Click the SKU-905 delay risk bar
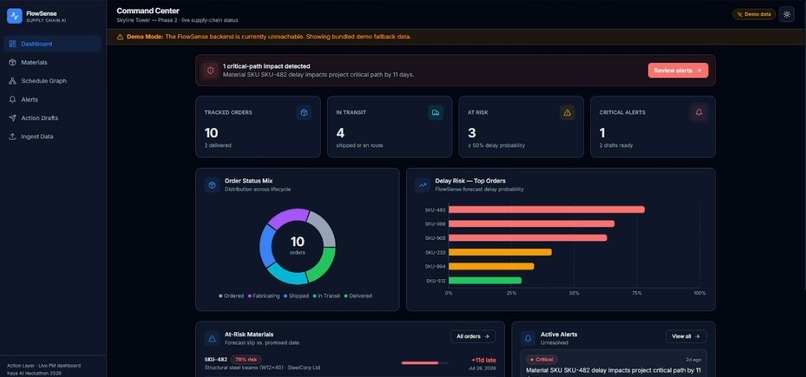The width and height of the screenshot is (806, 377). pyautogui.click(x=528, y=238)
